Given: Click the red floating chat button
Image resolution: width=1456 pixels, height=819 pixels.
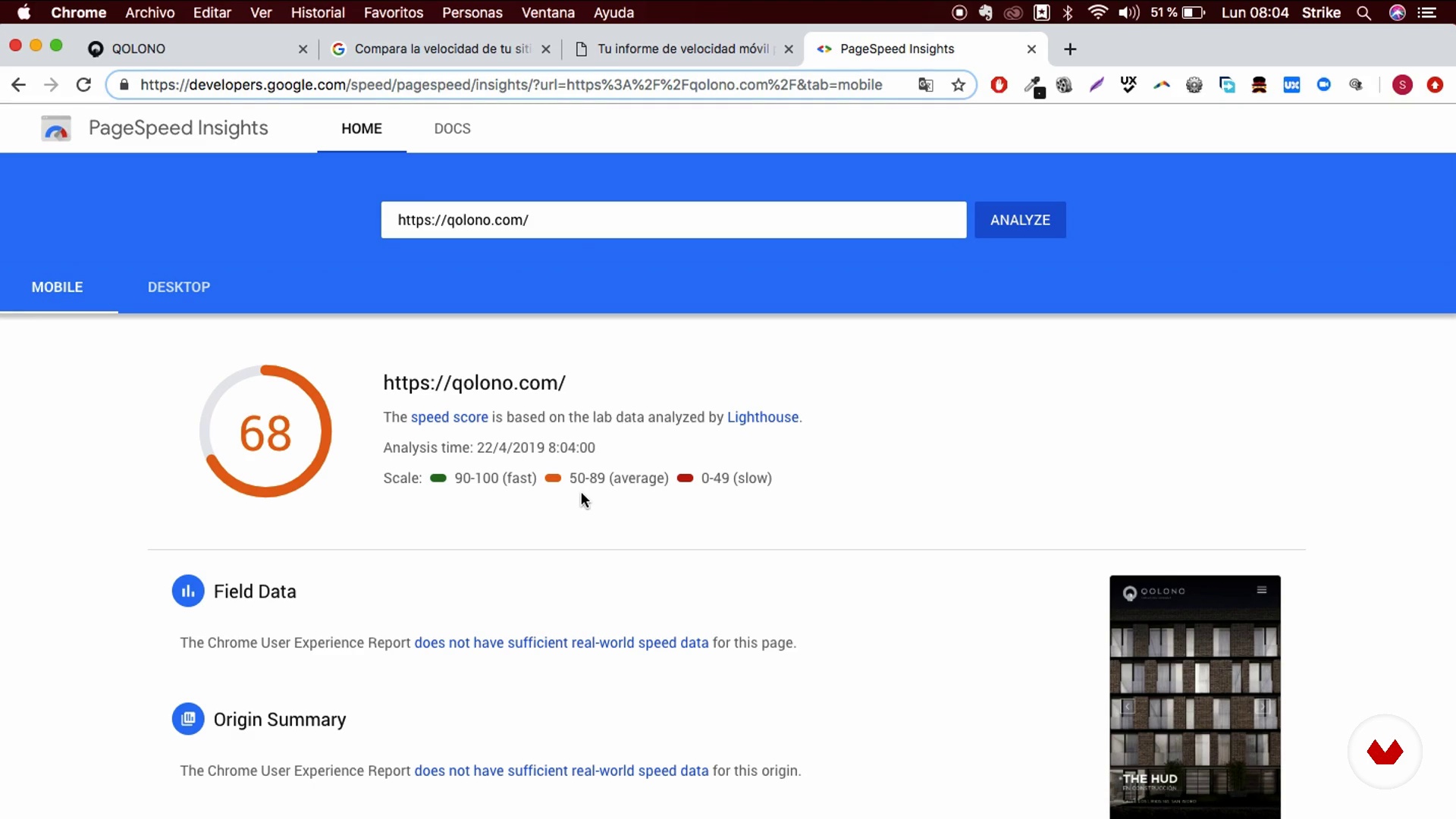Looking at the screenshot, I should [x=1385, y=752].
